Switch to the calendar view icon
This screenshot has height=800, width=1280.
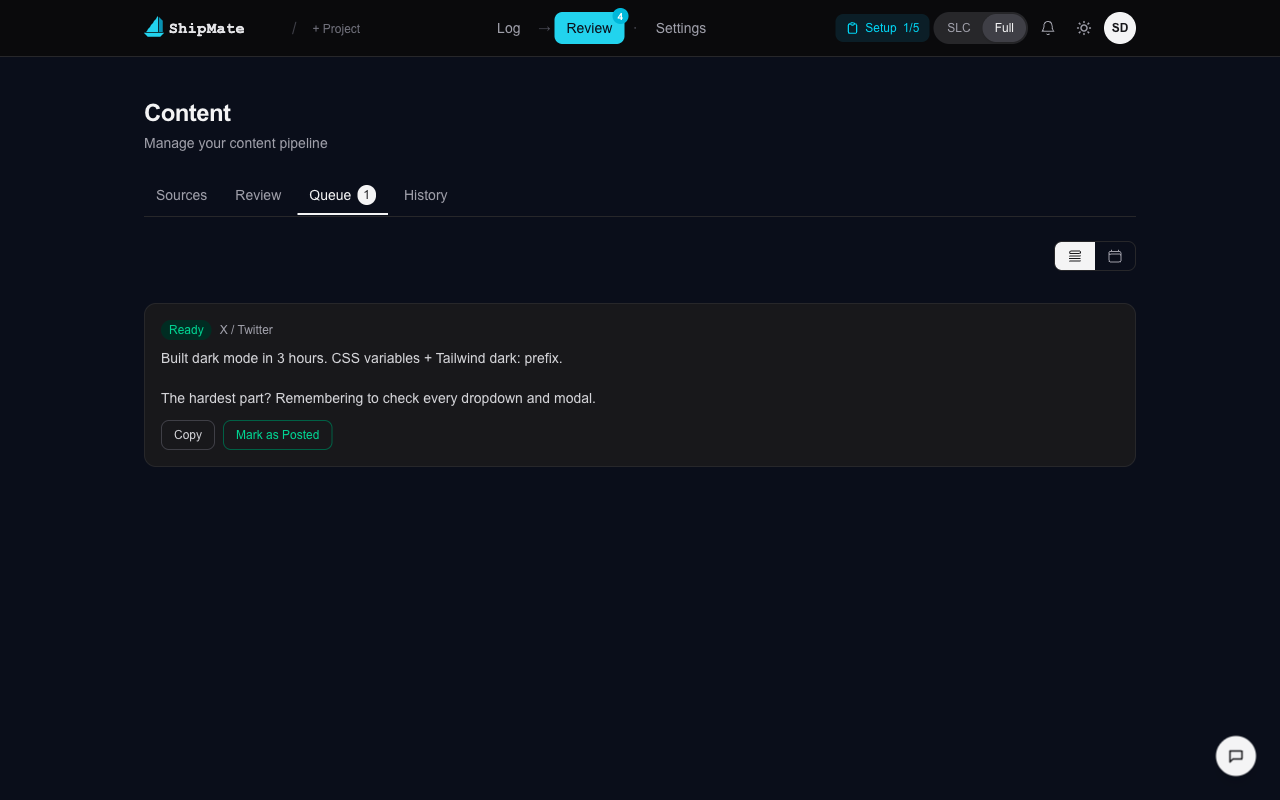tap(1115, 256)
